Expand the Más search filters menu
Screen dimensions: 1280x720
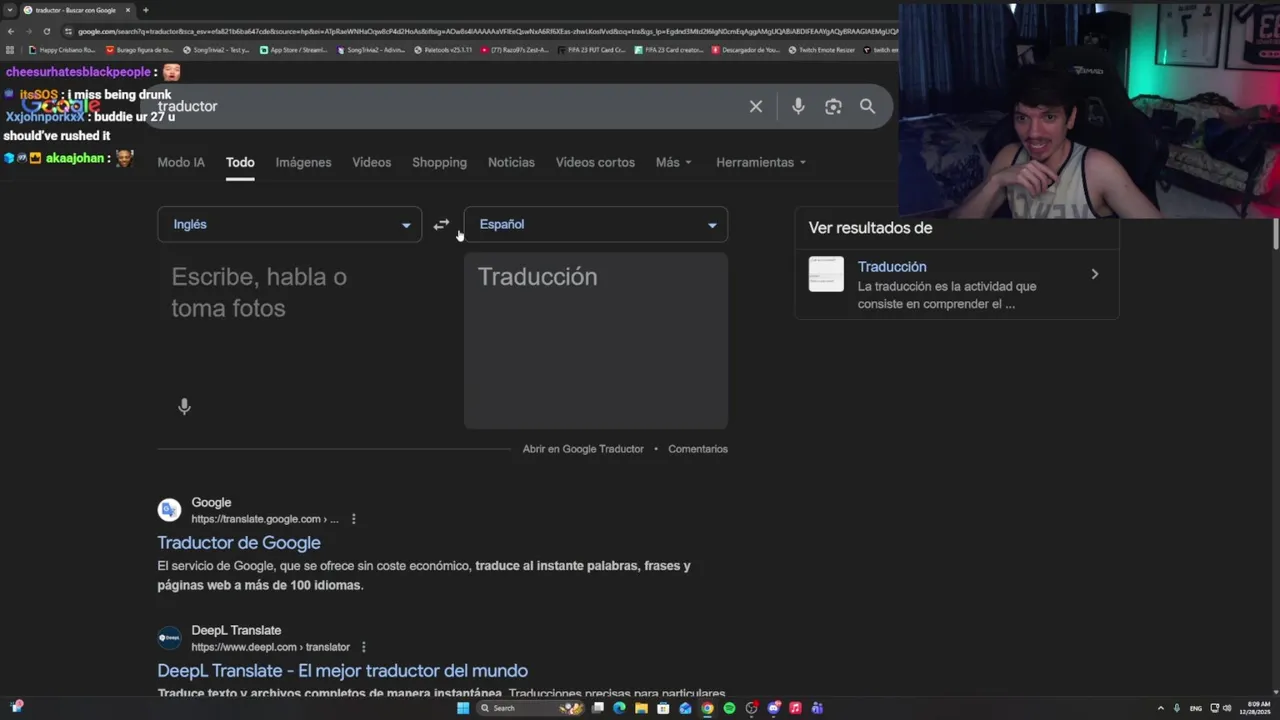coord(673,162)
